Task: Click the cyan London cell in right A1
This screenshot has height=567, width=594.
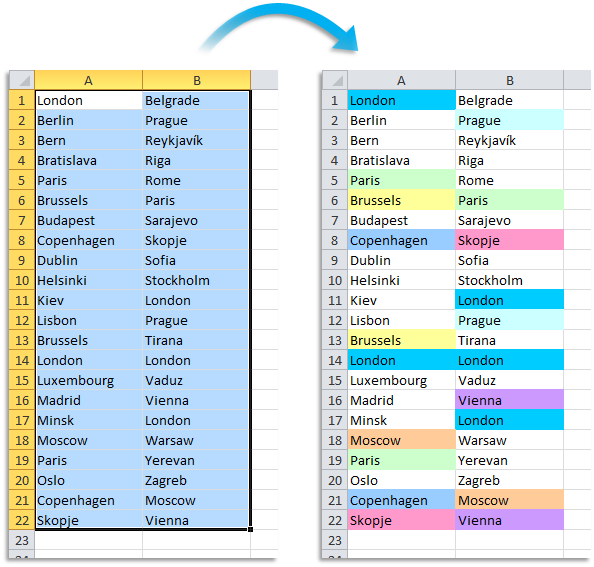Action: click(402, 100)
